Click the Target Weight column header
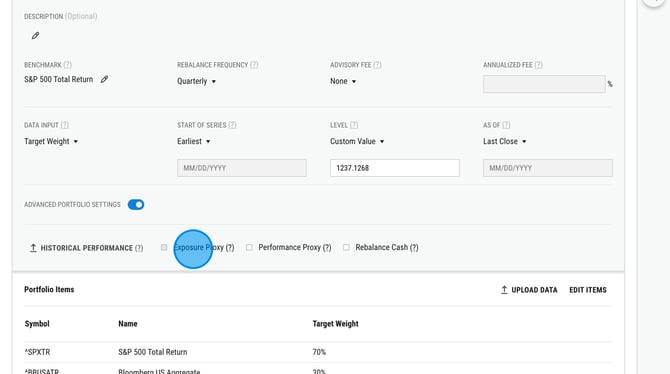Screen dimensions: 670x374 335,324
